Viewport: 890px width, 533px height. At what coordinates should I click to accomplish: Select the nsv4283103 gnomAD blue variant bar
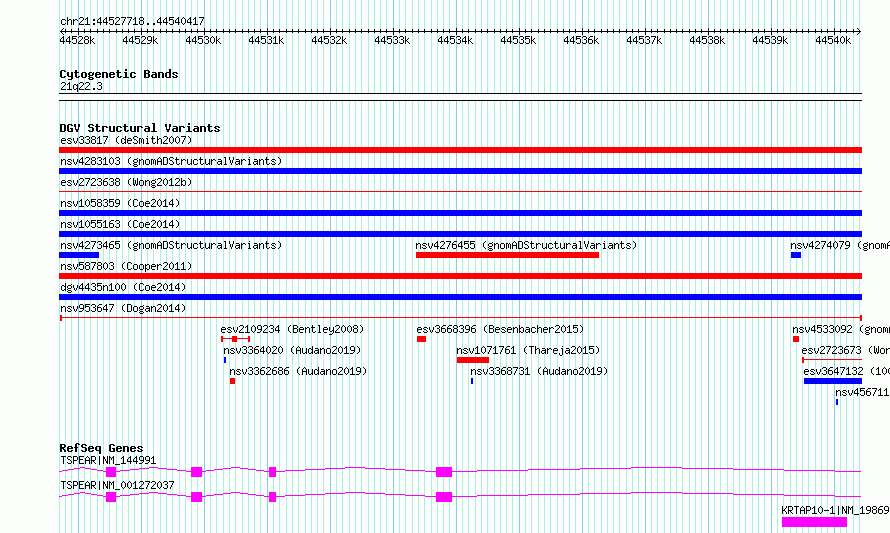pos(460,171)
